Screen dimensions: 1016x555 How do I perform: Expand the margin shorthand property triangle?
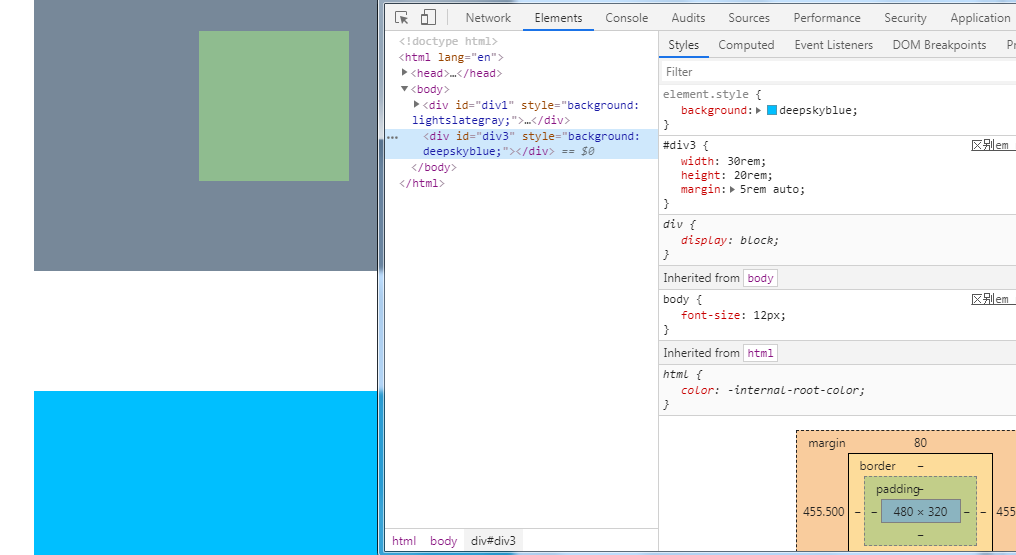click(x=732, y=190)
